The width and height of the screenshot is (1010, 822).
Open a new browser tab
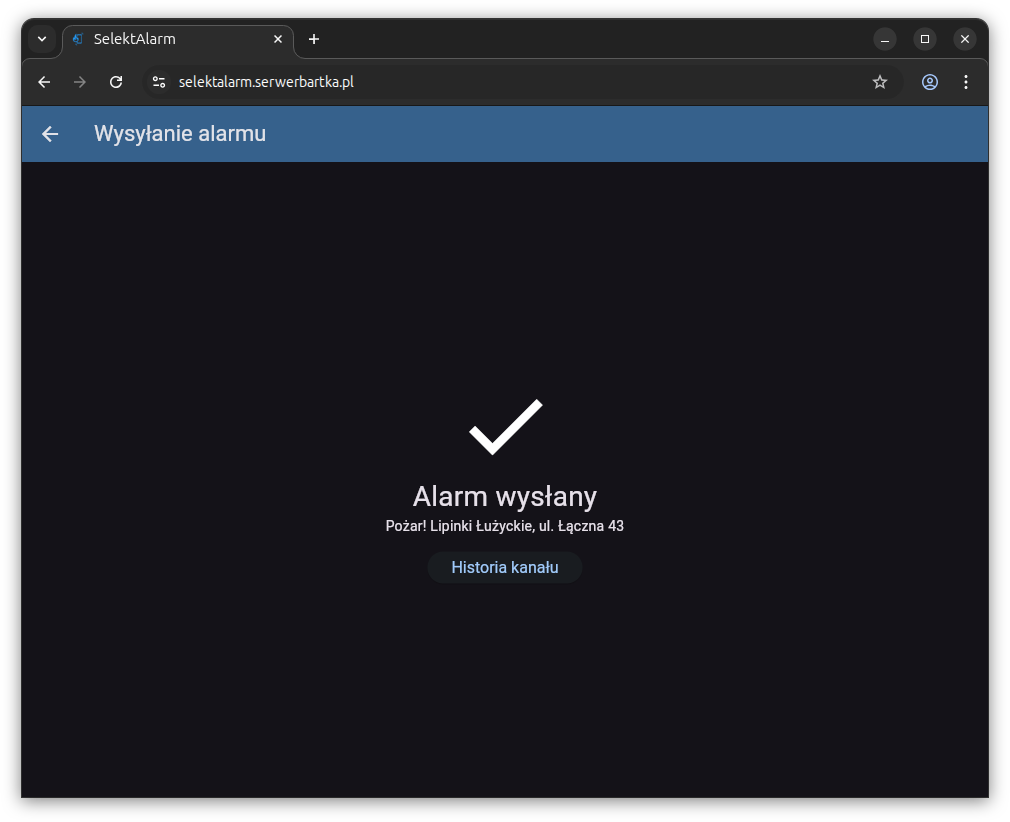click(314, 39)
